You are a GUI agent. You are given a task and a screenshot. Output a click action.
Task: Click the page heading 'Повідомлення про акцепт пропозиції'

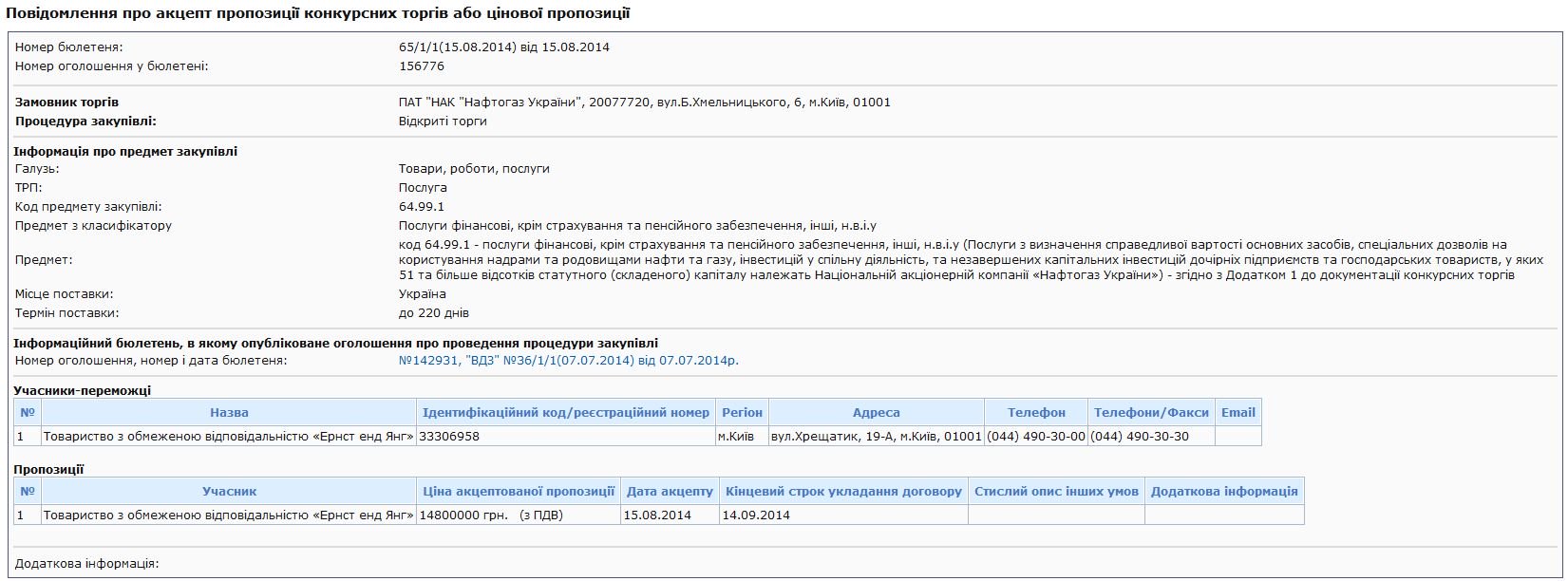pyautogui.click(x=318, y=13)
